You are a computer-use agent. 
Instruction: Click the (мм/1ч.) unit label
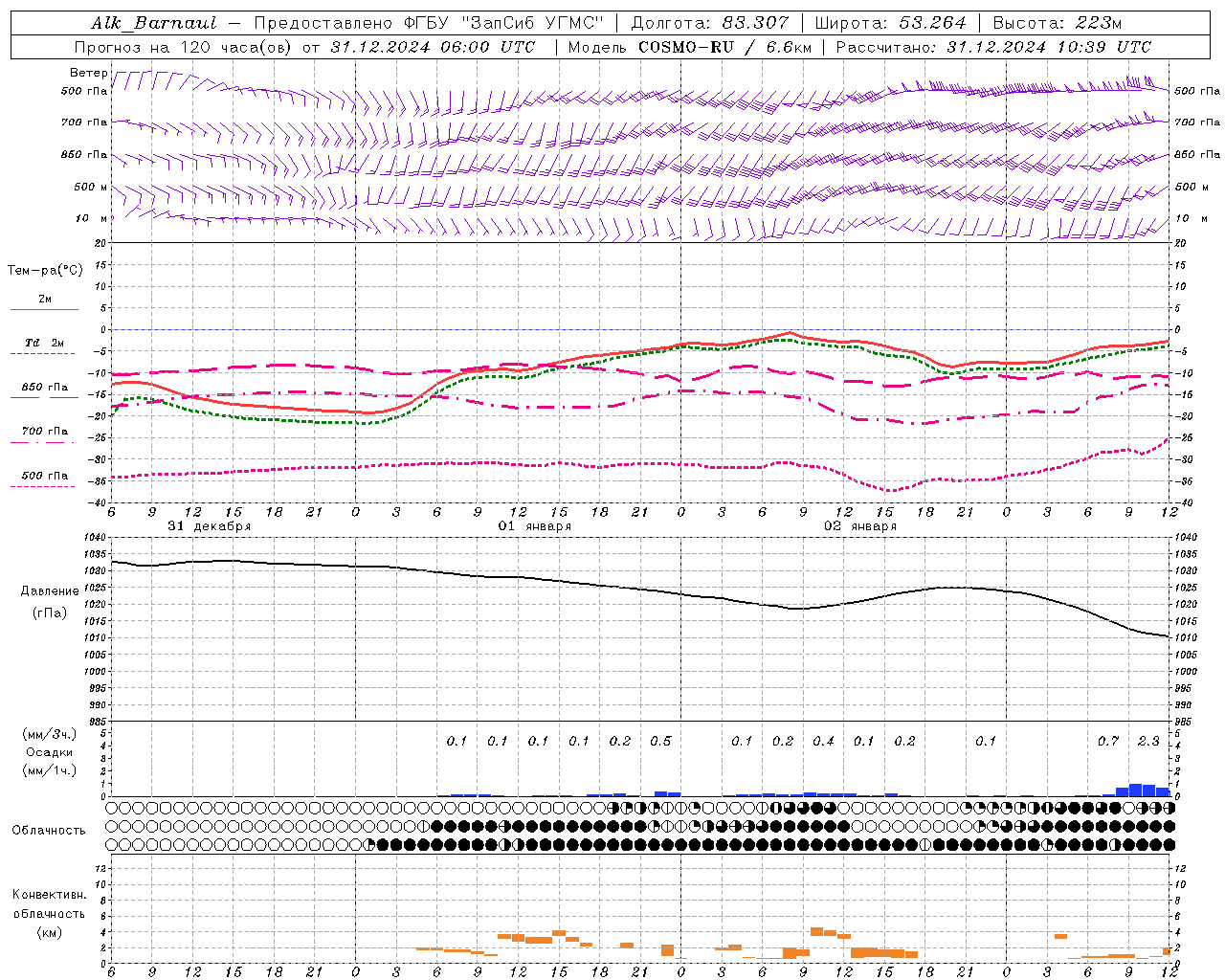pyautogui.click(x=48, y=770)
